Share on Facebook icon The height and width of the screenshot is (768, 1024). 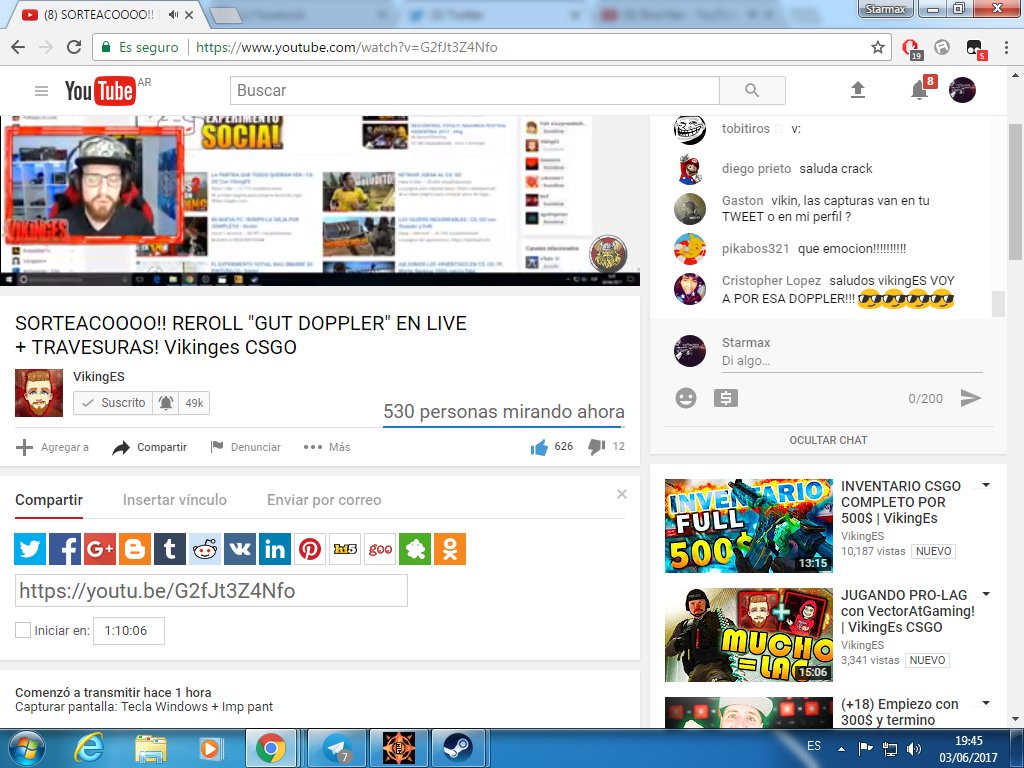65,549
